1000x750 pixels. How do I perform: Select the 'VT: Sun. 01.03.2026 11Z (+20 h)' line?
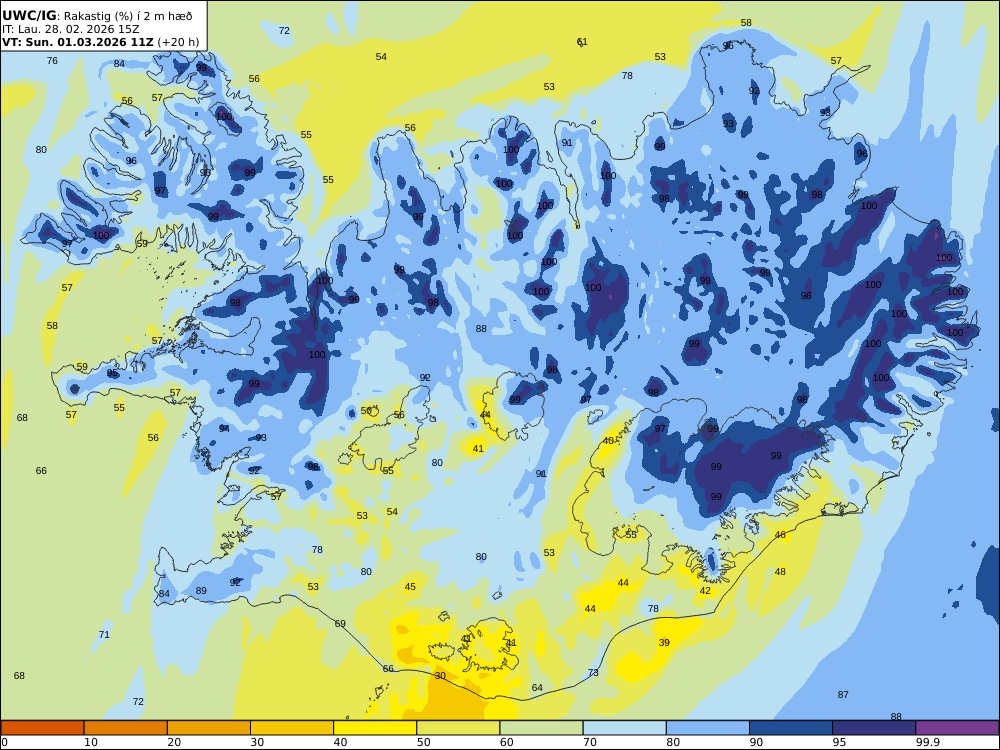click(x=100, y=42)
